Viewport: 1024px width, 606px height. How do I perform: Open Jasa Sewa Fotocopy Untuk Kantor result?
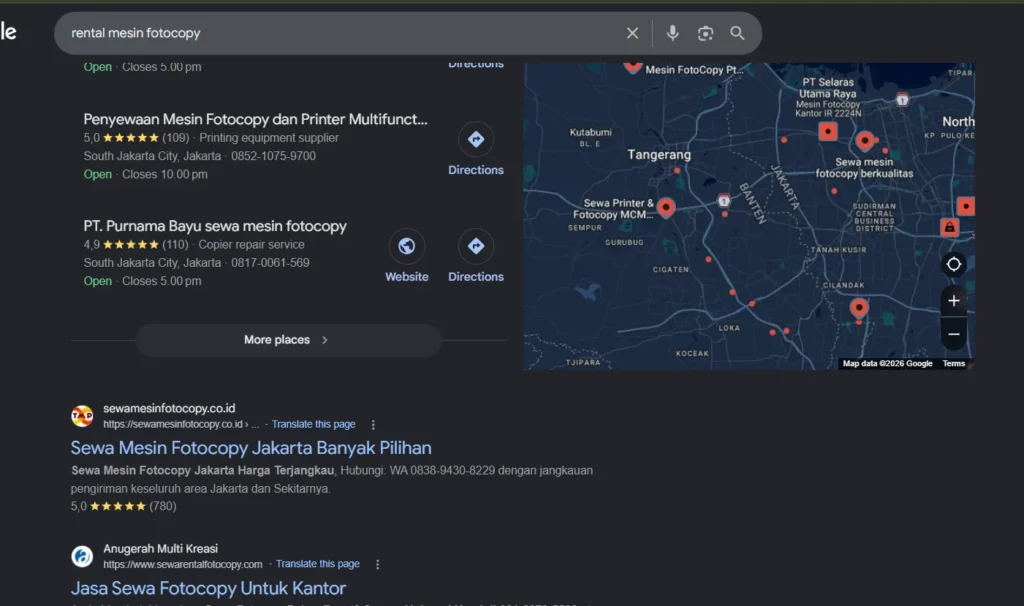click(208, 588)
